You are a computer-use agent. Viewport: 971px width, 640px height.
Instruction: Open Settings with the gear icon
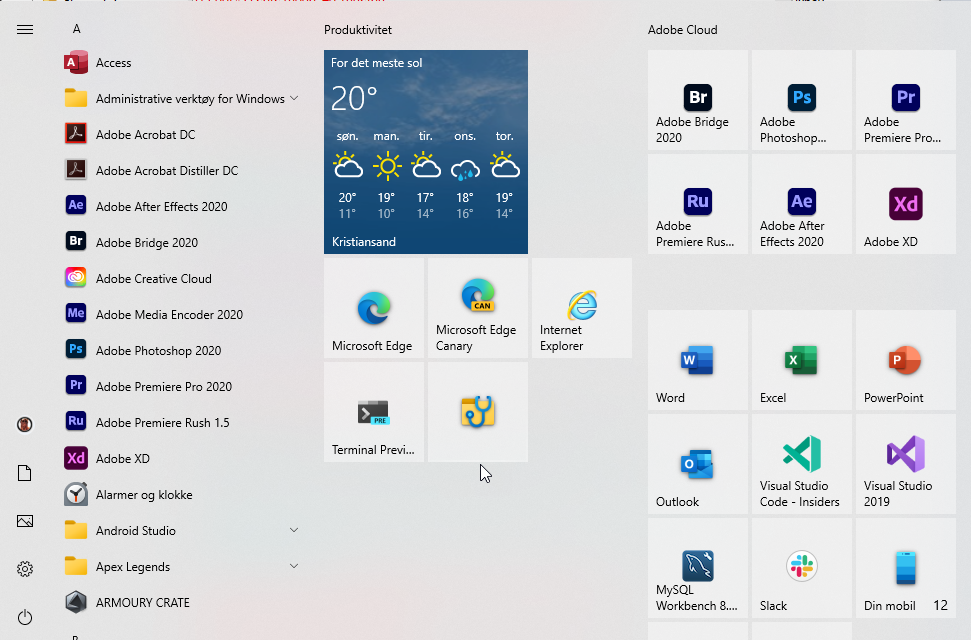[x=25, y=569]
